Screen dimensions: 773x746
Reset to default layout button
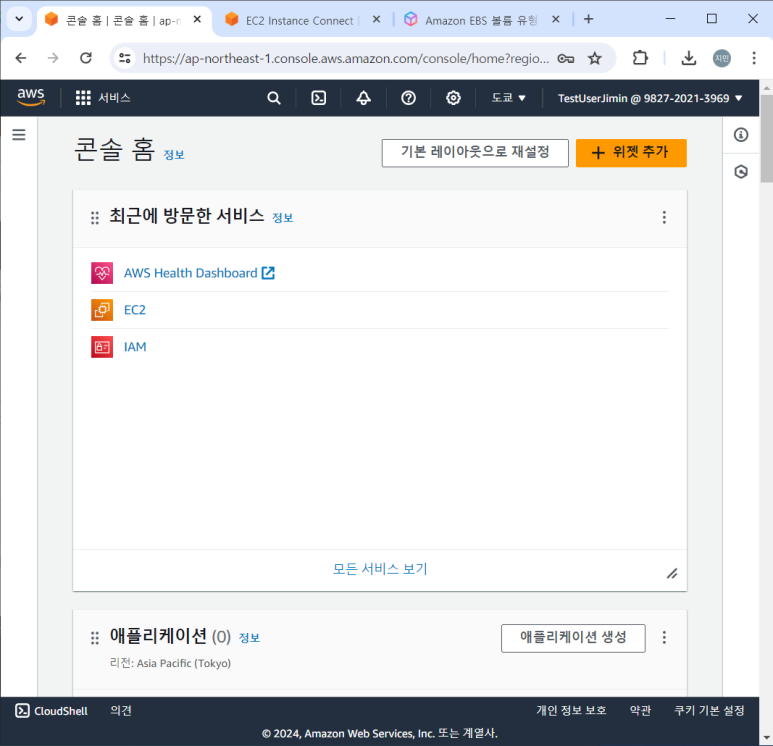click(475, 153)
